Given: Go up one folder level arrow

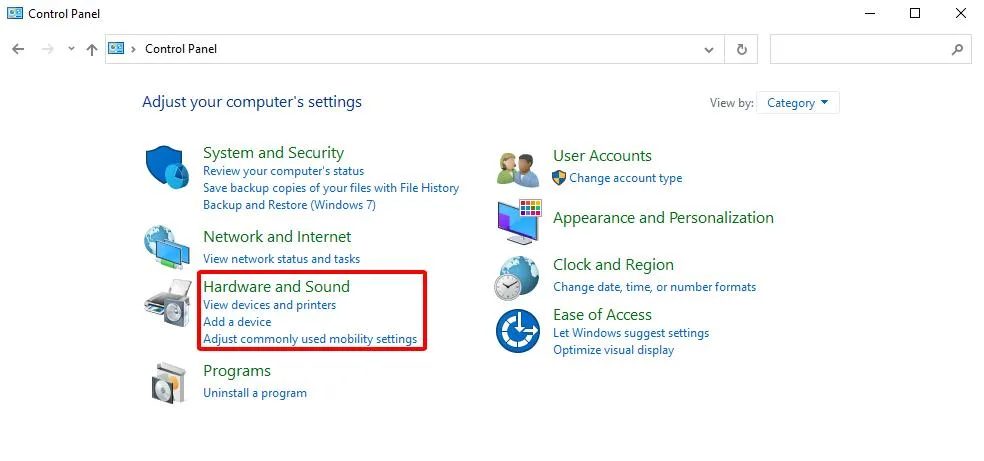Looking at the screenshot, I should pyautogui.click(x=92, y=49).
